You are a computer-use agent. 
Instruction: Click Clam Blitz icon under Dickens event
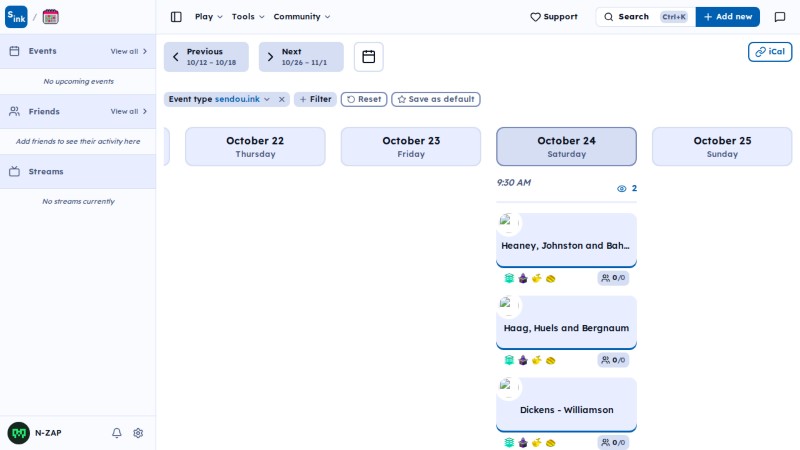tap(551, 442)
